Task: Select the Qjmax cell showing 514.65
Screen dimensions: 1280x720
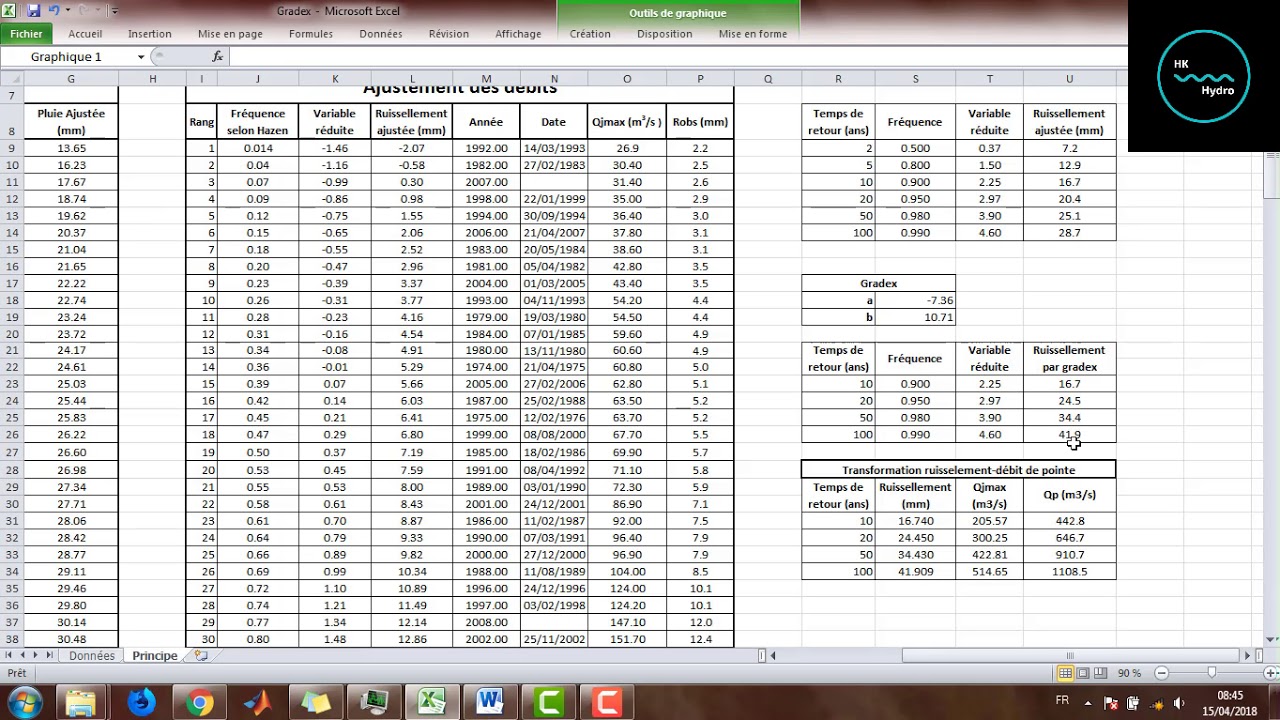Action: [x=989, y=572]
